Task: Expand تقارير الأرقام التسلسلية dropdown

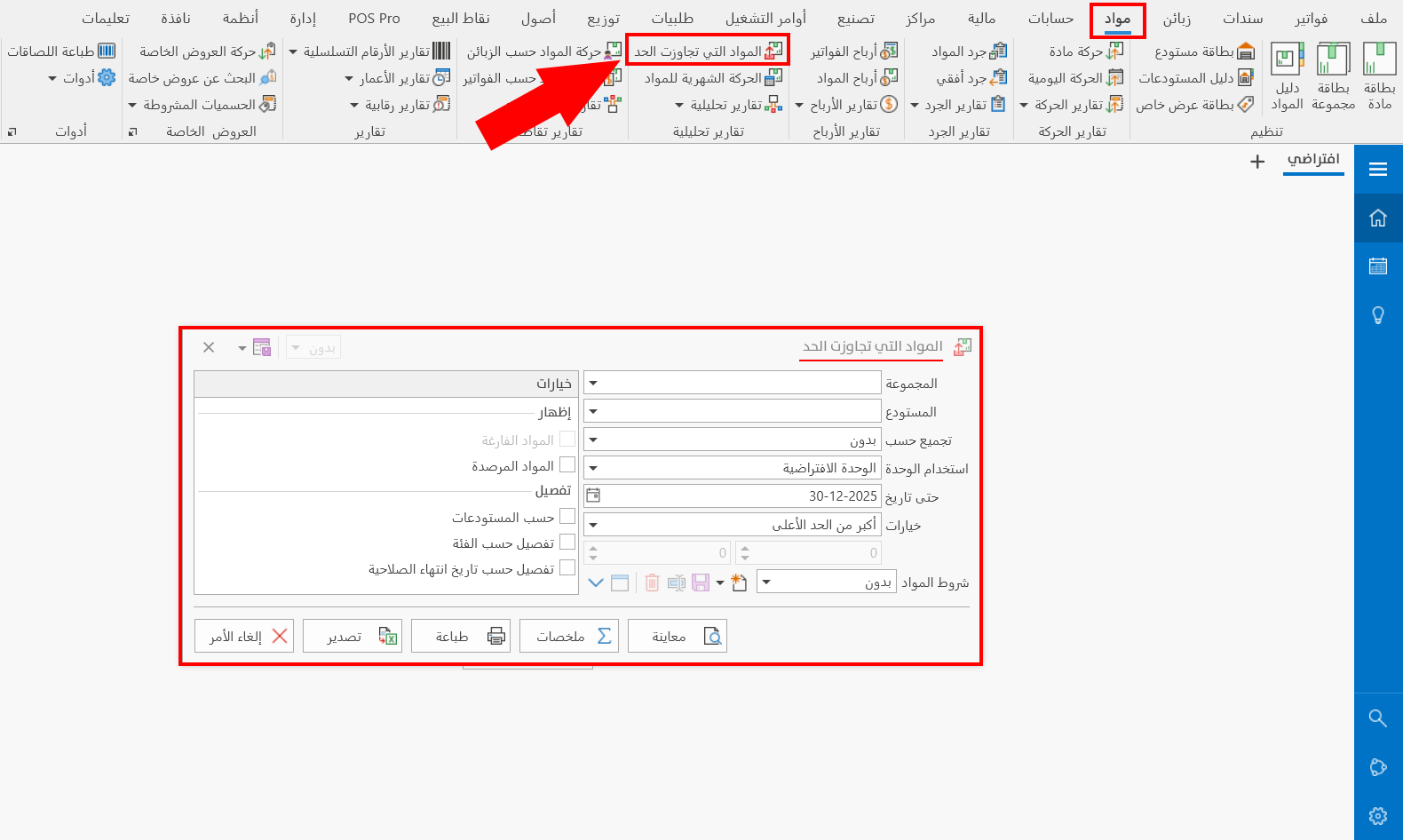Action: pos(293,52)
